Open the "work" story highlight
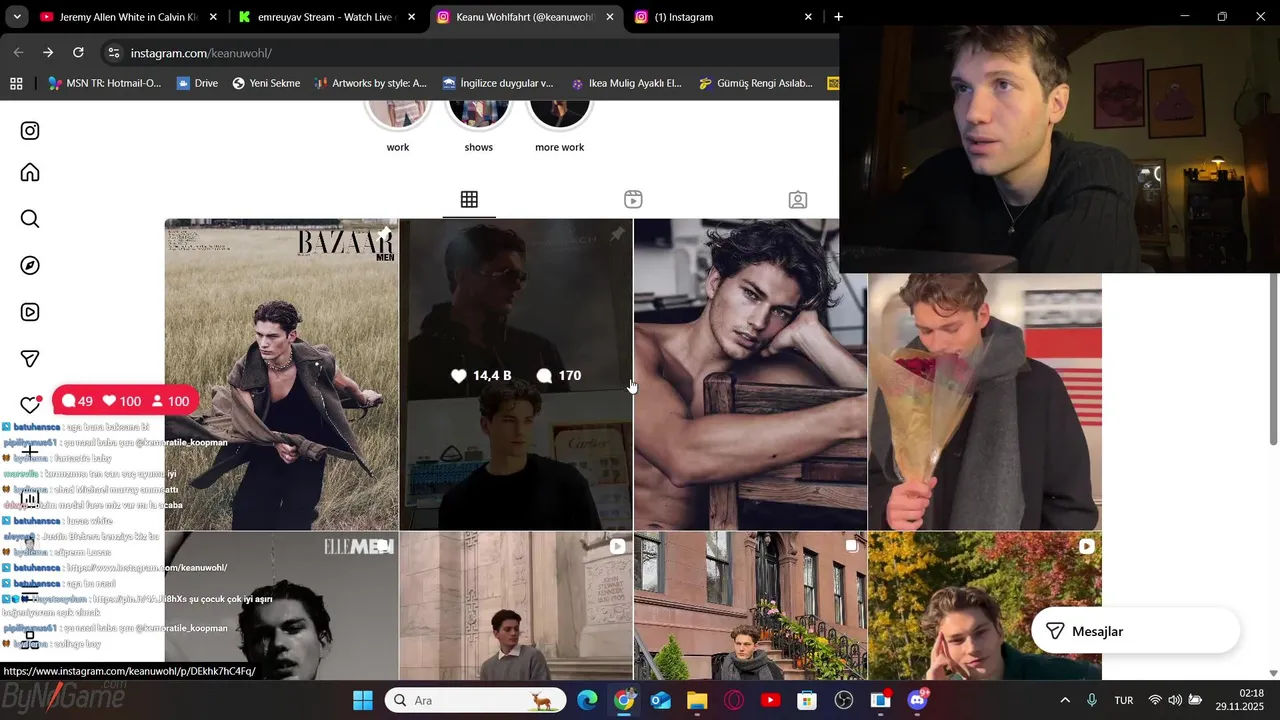 coord(398,125)
